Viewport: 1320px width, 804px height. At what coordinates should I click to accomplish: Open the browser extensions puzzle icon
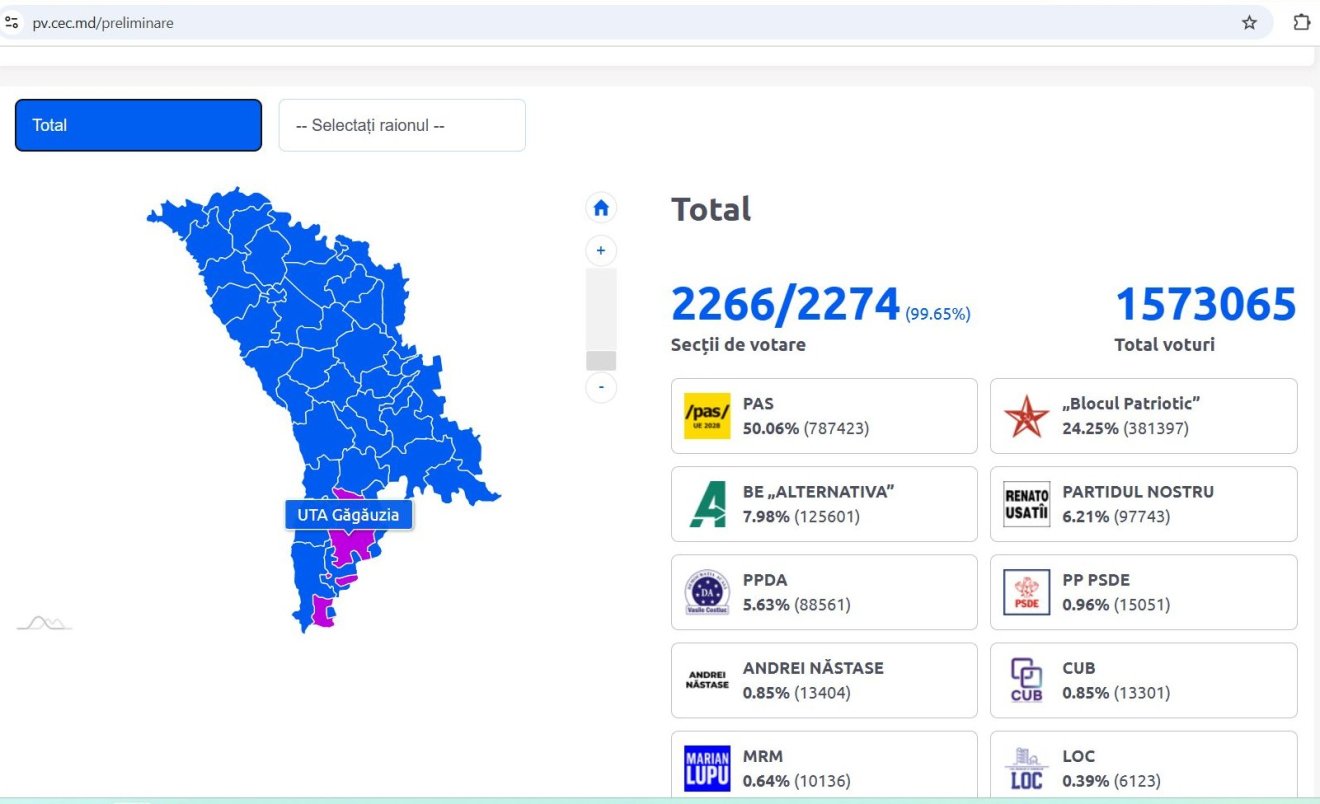[1301, 23]
